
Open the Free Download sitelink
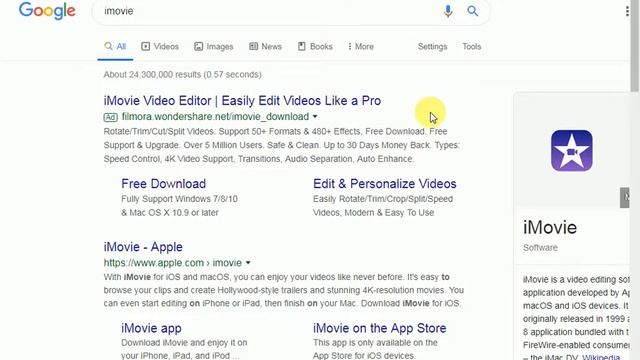pyautogui.click(x=163, y=184)
